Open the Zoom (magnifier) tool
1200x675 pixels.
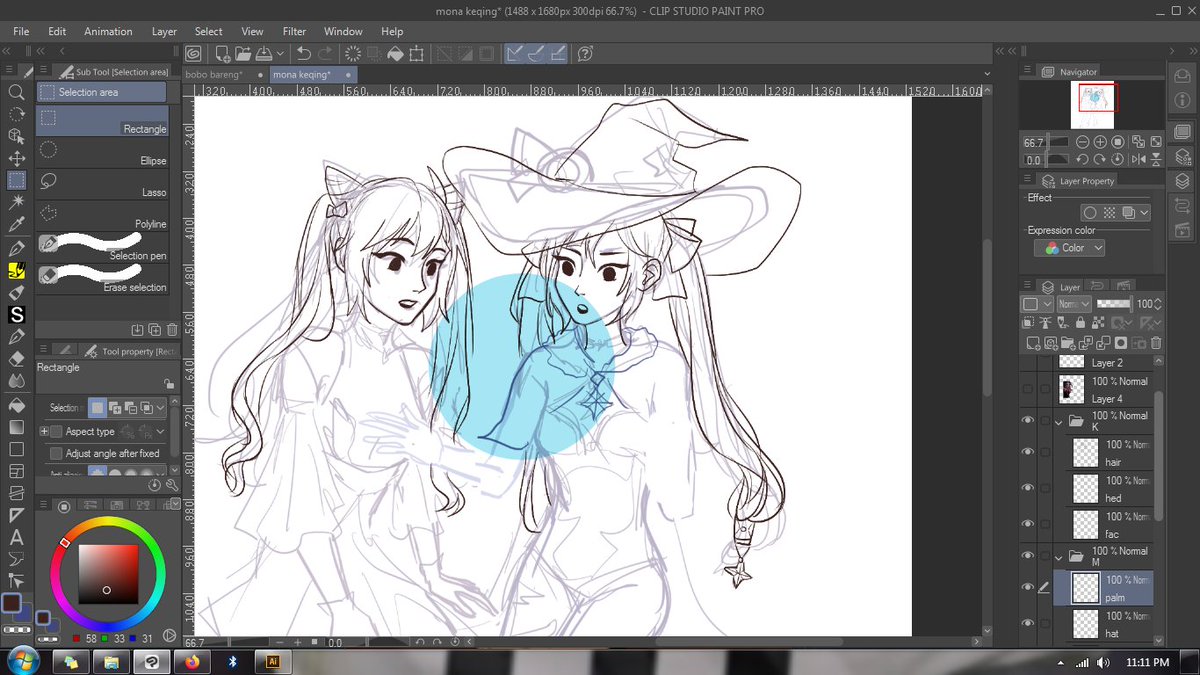16,92
